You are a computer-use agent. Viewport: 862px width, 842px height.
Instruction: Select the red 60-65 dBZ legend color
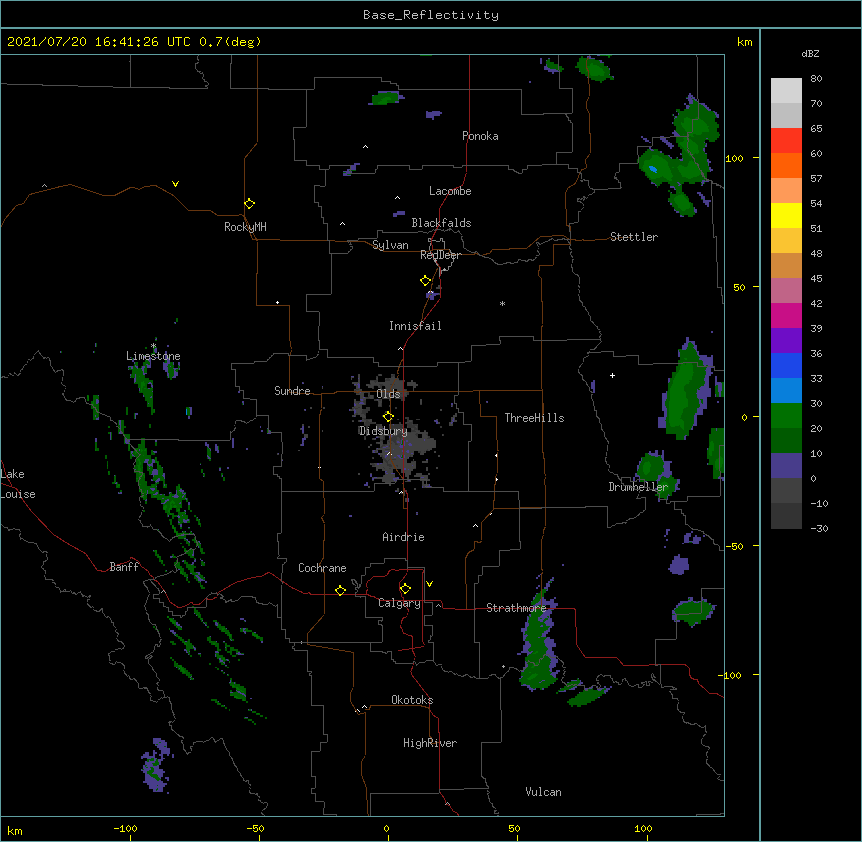[786, 141]
